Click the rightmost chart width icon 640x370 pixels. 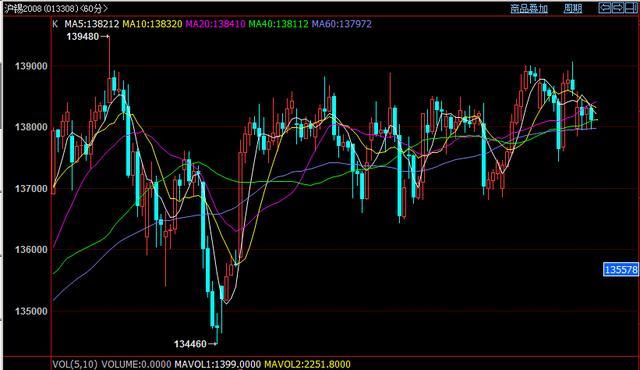point(631,8)
